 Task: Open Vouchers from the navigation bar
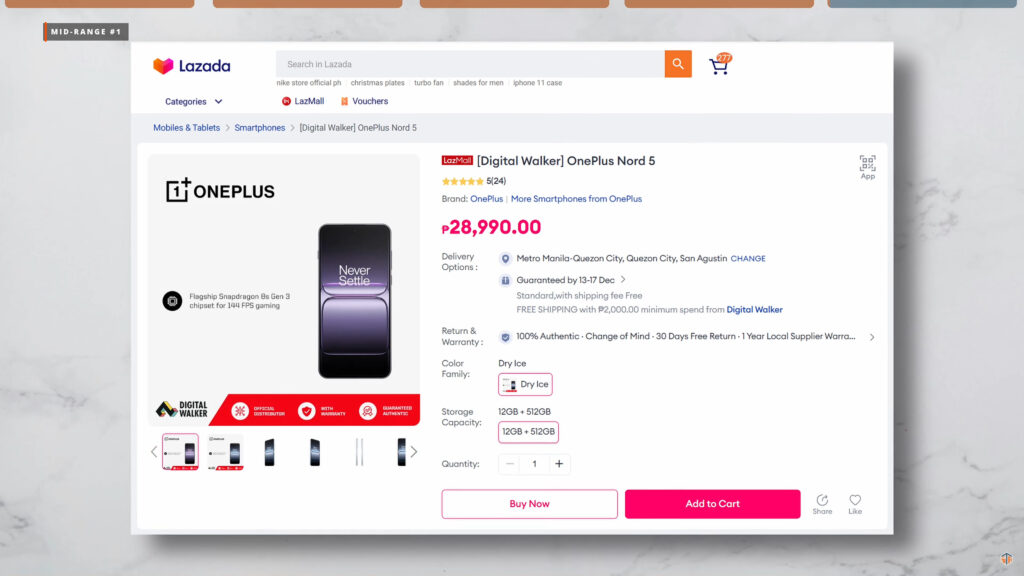click(364, 101)
